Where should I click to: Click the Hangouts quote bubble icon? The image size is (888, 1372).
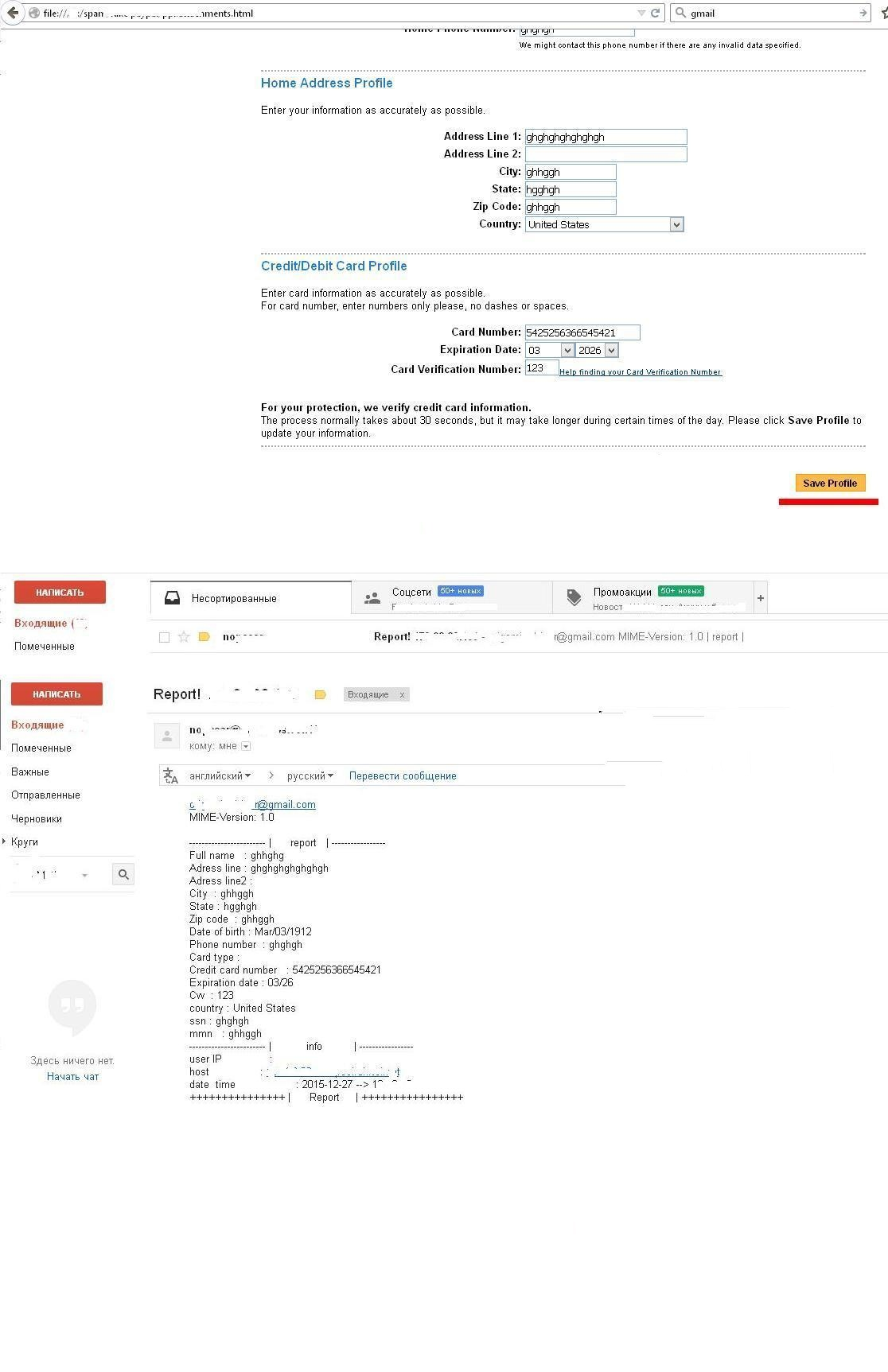tap(72, 1006)
